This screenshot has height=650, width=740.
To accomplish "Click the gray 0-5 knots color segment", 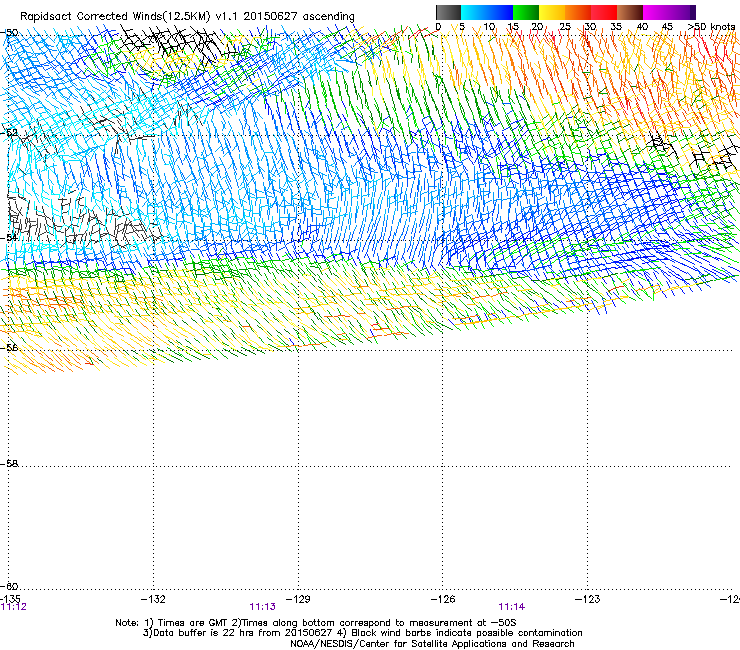I will tap(448, 12).
